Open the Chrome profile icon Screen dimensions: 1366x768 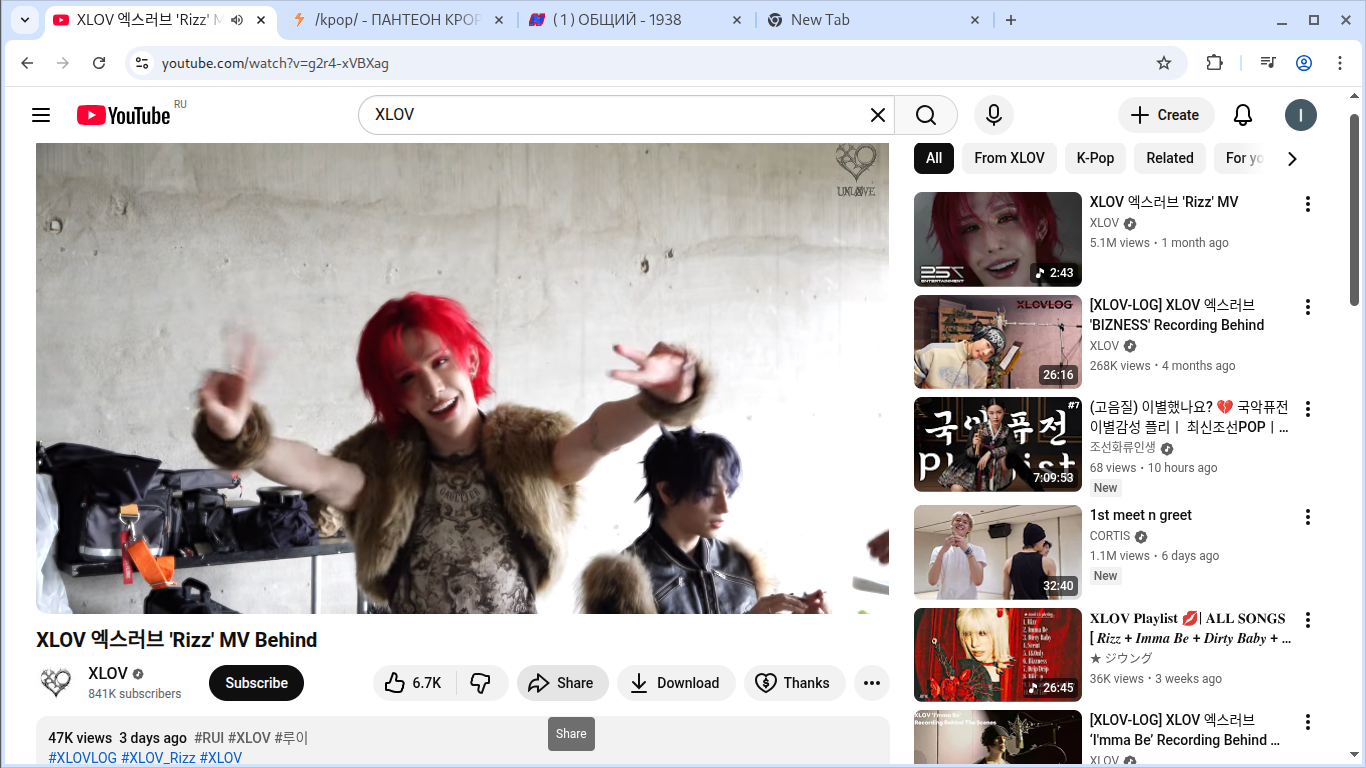(x=1304, y=63)
